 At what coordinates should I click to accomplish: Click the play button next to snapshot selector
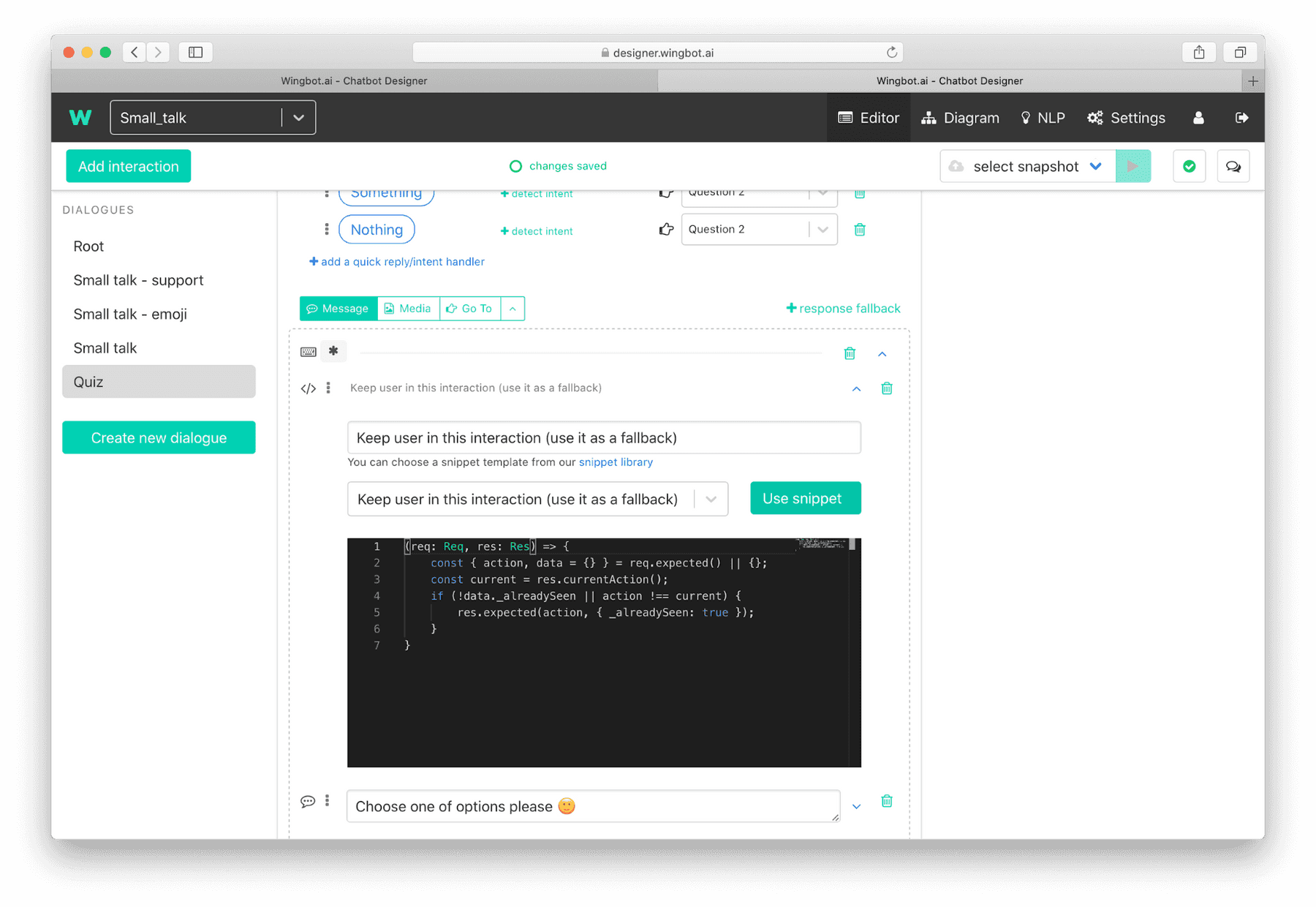1133,167
